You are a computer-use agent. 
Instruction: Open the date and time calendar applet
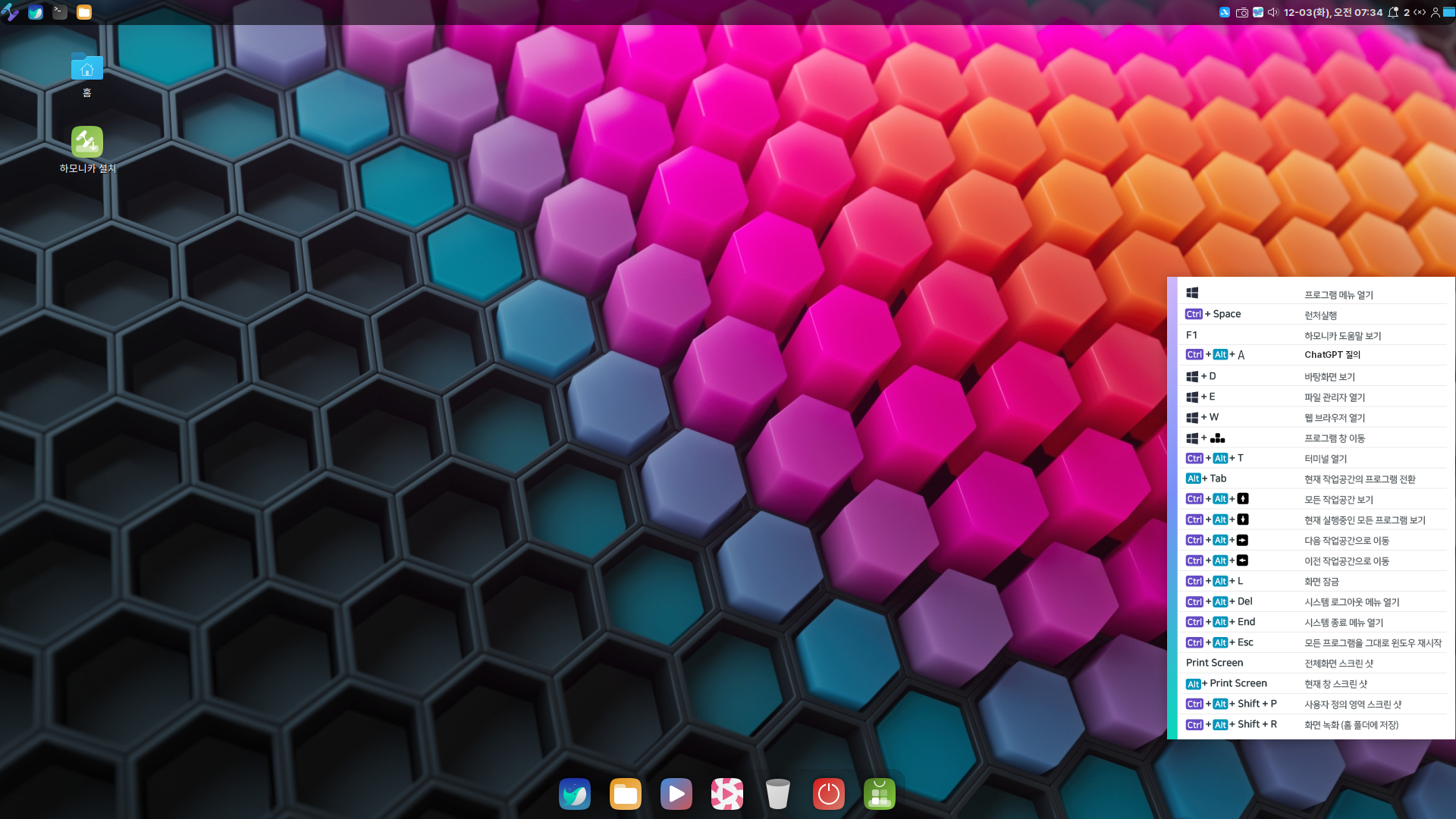1332,12
